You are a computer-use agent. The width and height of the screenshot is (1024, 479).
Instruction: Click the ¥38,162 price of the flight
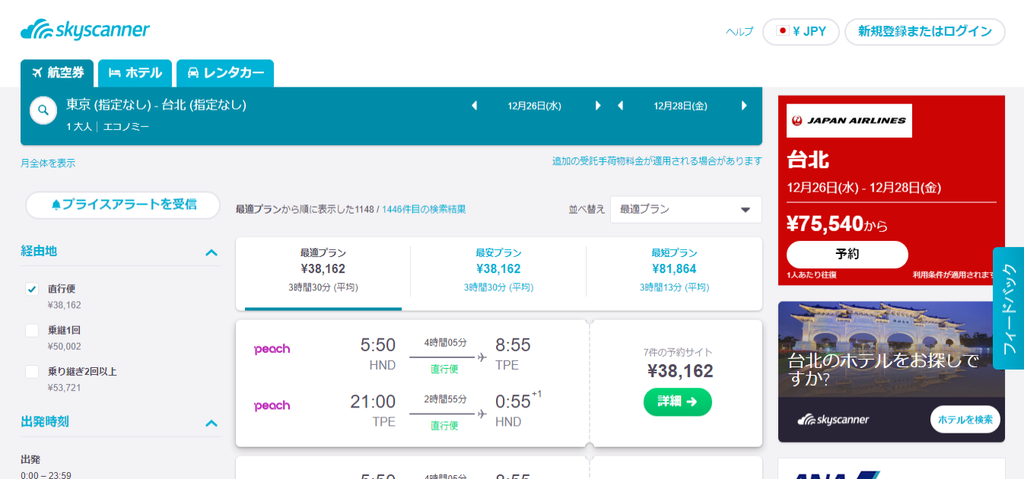tap(680, 371)
